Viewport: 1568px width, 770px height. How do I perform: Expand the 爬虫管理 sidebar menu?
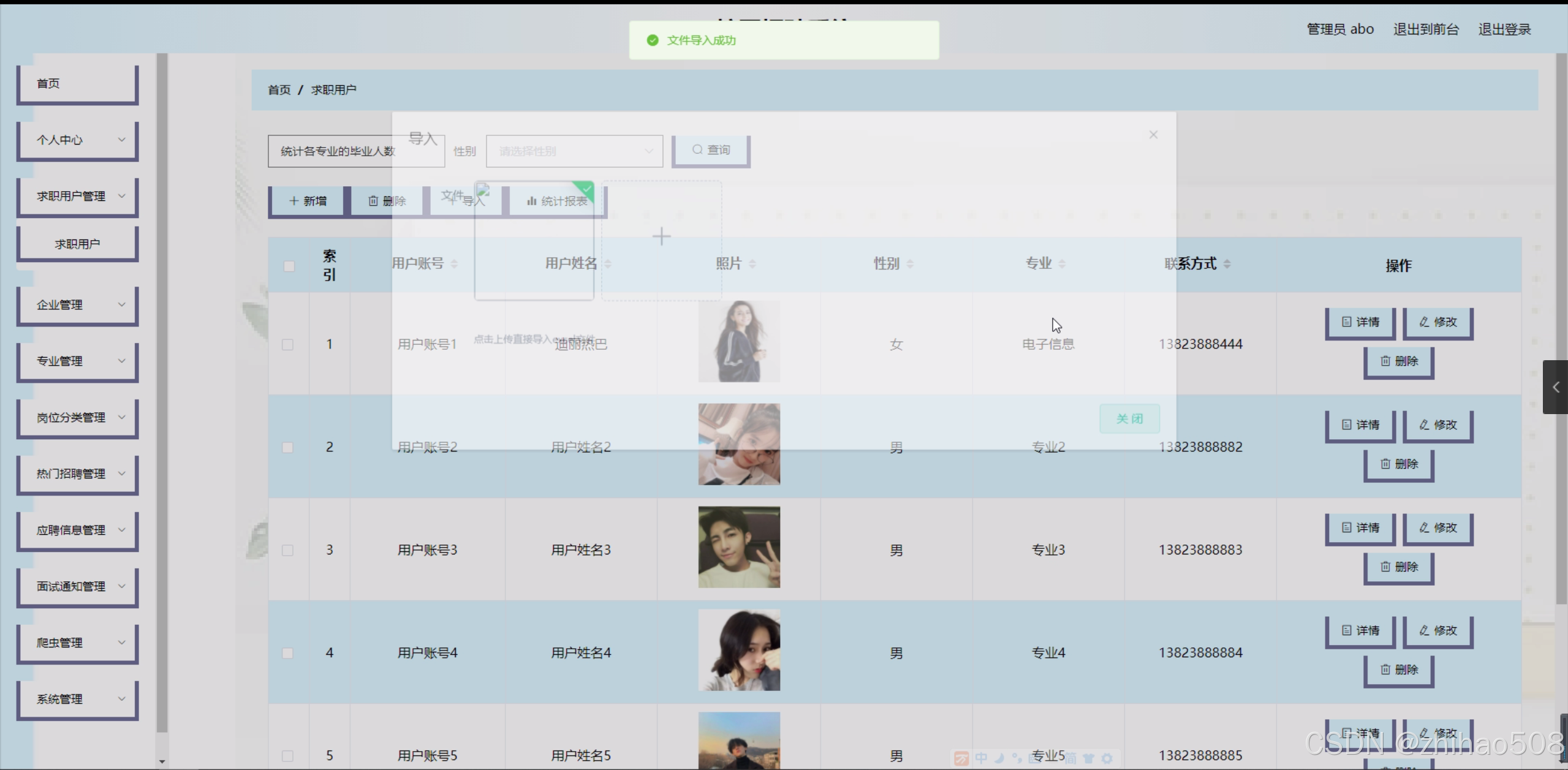pos(77,643)
